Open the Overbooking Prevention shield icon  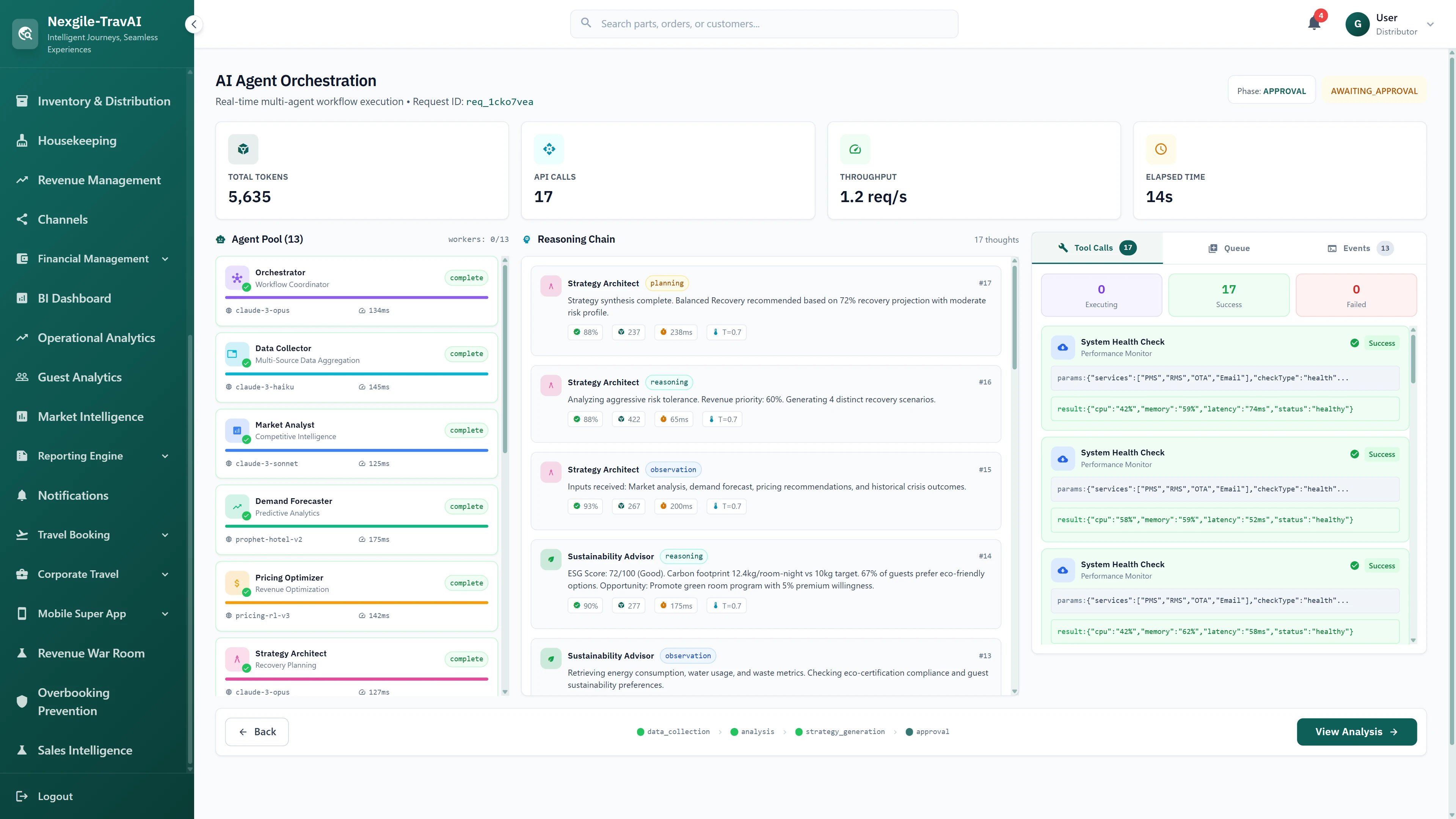click(22, 701)
